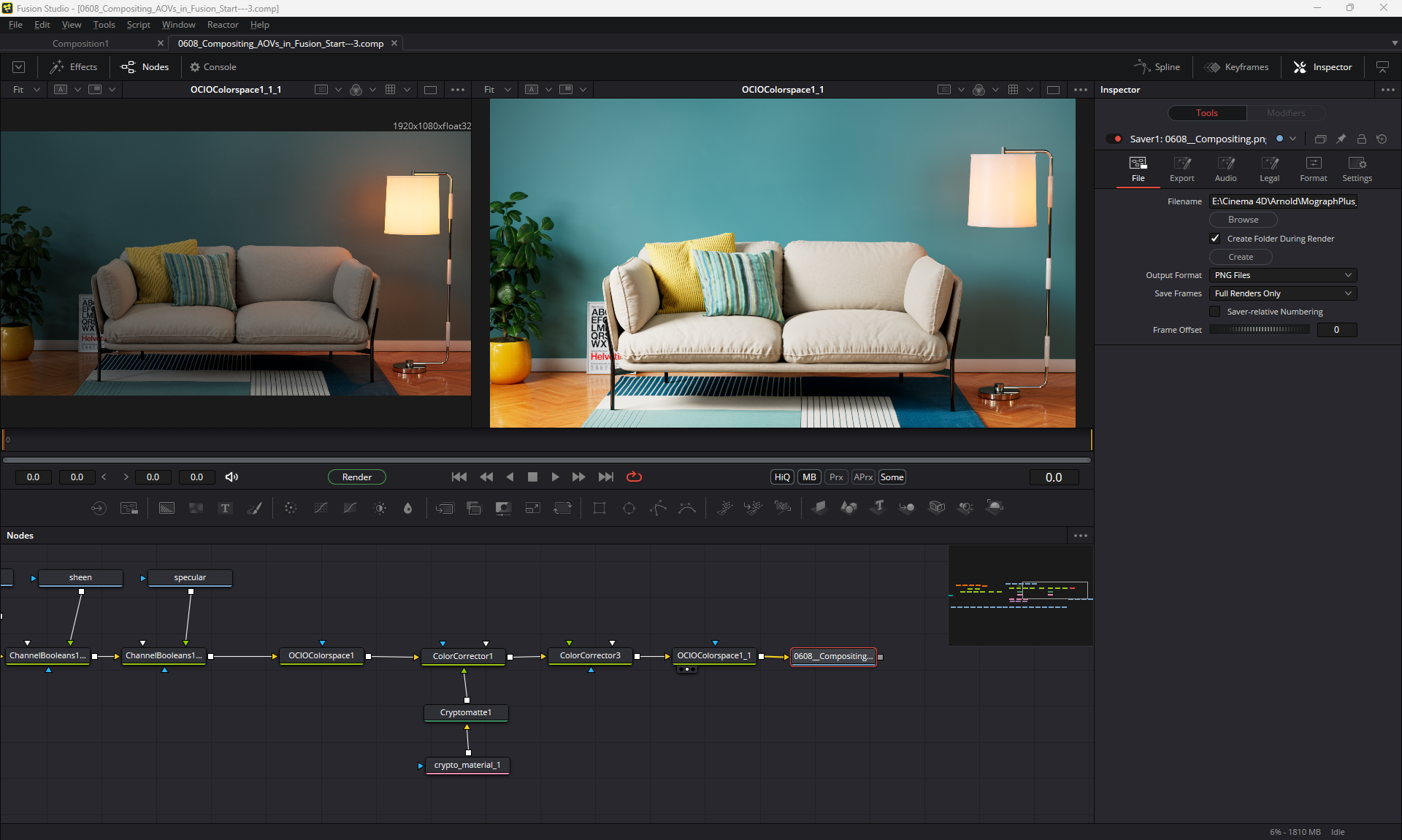
Task: Click Browse button for filename
Action: 1243,220
